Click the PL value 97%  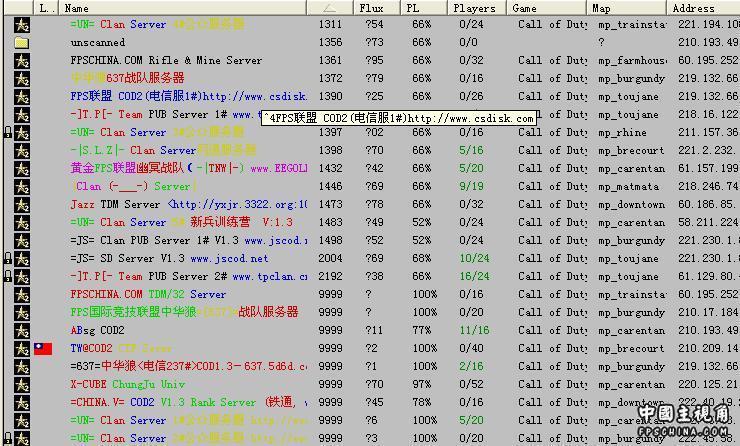coord(421,384)
